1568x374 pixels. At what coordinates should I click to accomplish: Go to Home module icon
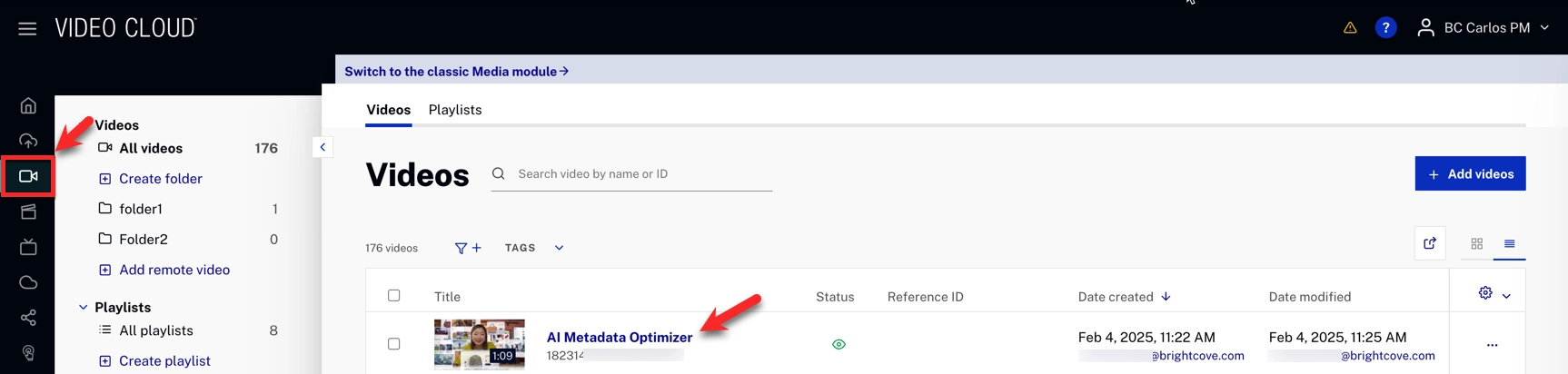pos(28,106)
